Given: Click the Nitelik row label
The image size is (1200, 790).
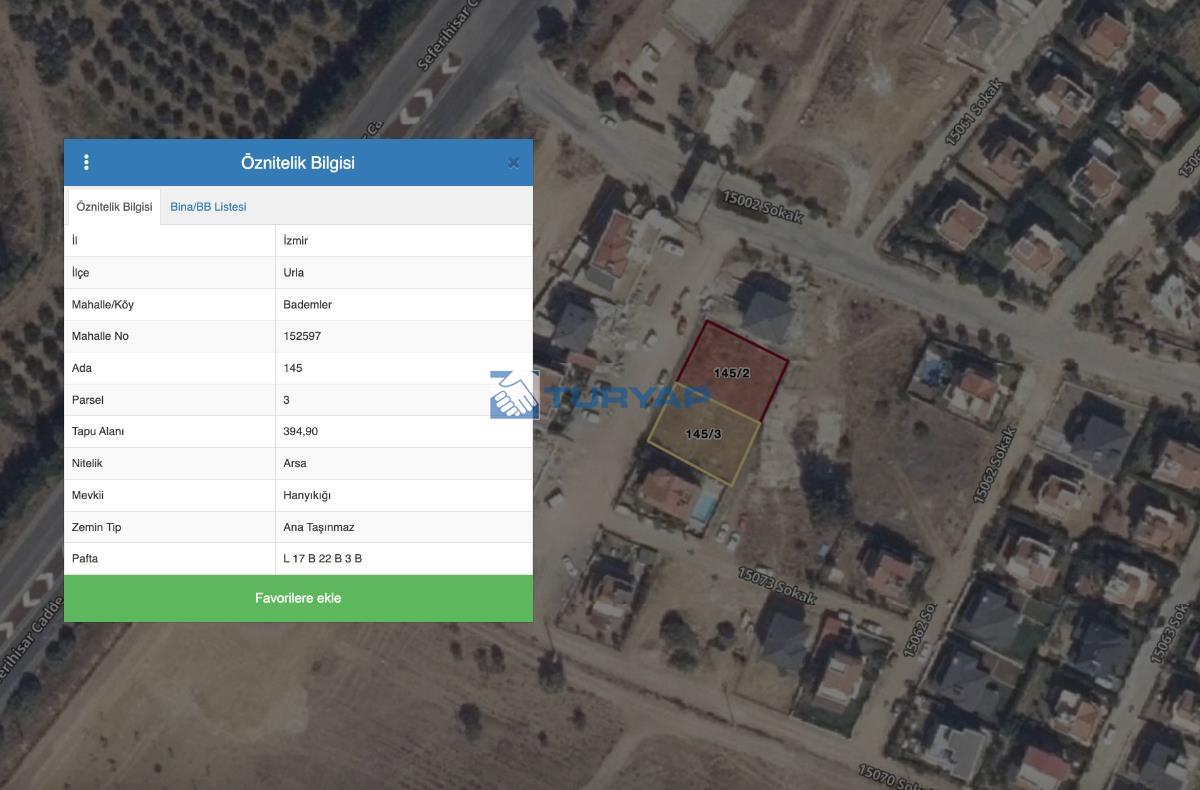Looking at the screenshot, I should 88,464.
